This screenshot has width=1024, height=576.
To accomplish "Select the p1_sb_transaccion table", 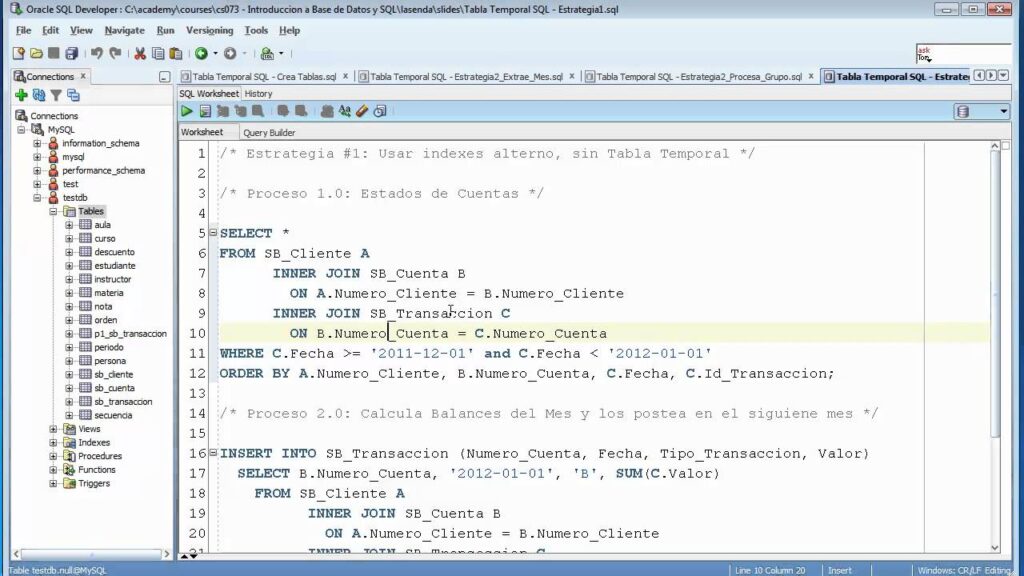I will pos(130,334).
